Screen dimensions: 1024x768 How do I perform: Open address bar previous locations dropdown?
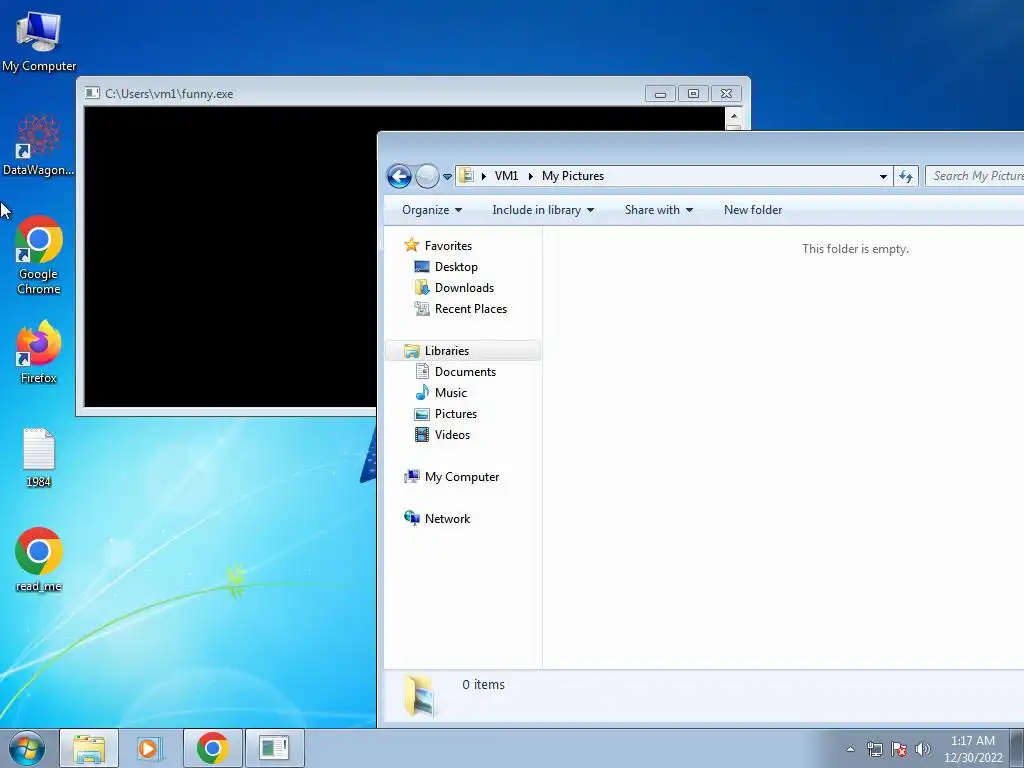click(883, 176)
